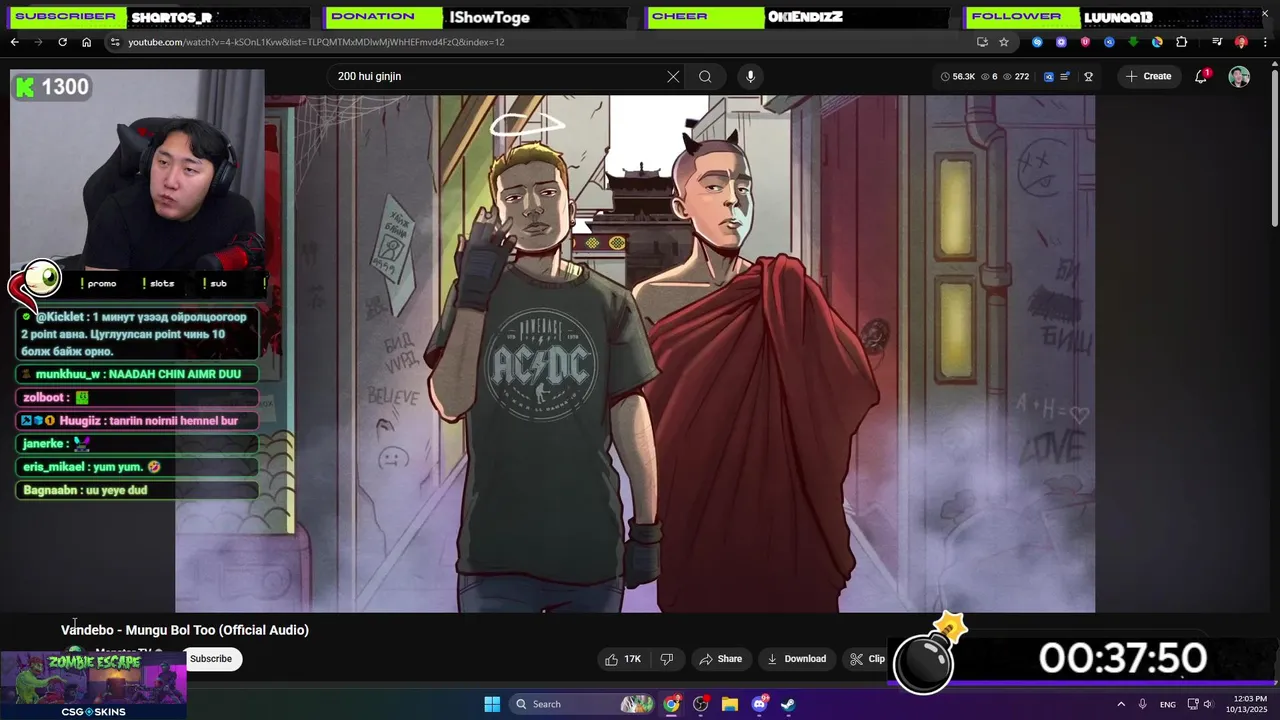Subscribe to the channel
1280x720 pixels.
click(211, 658)
